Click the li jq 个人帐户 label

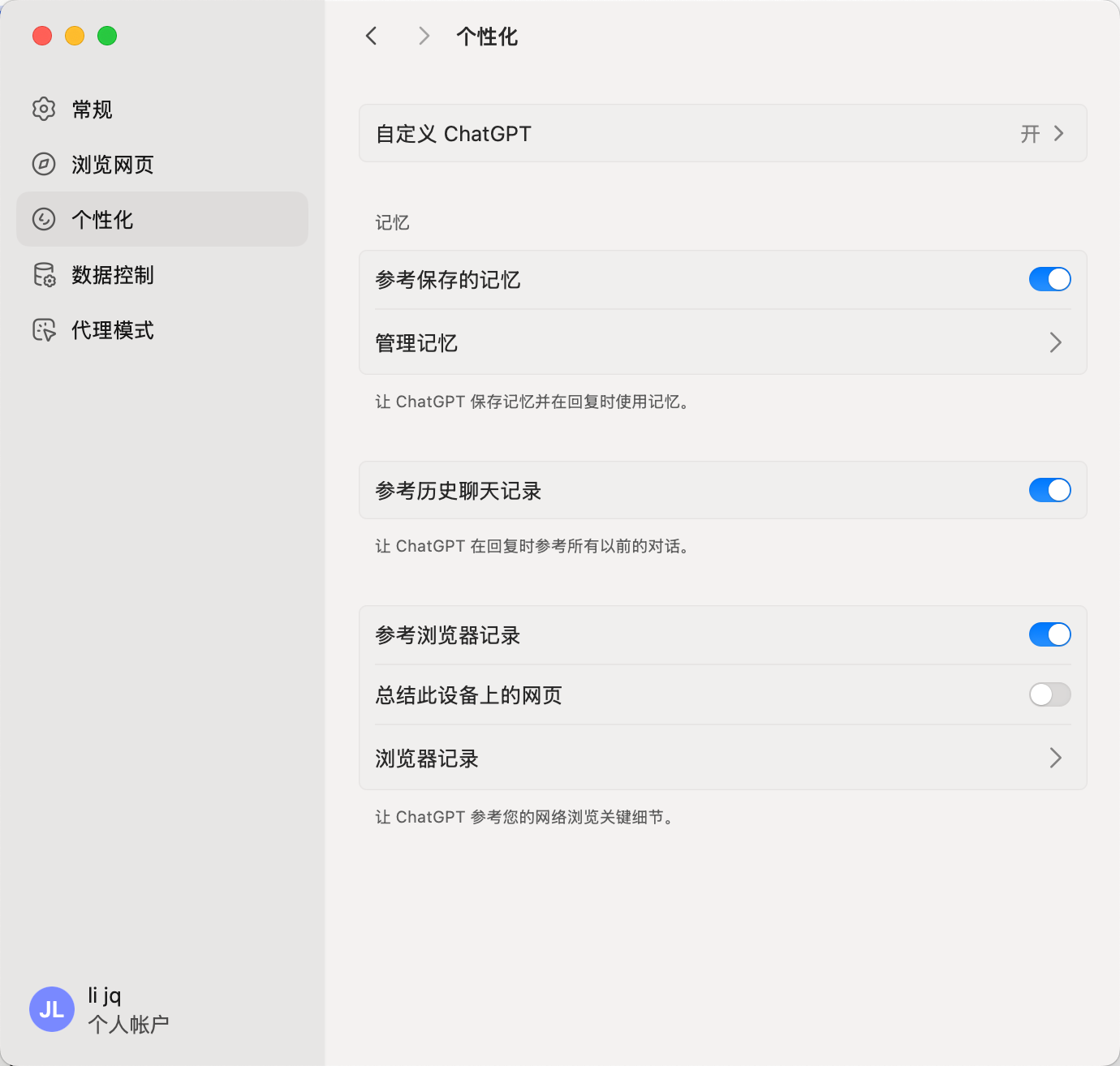tap(128, 1010)
